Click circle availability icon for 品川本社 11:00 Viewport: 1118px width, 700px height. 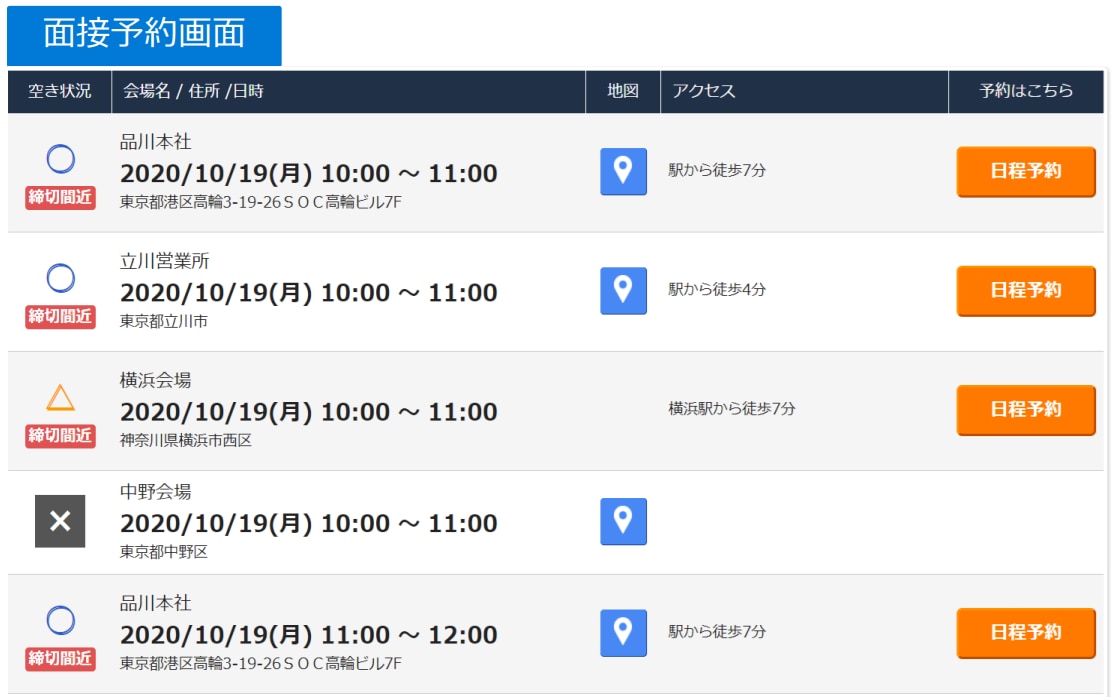pyautogui.click(x=60, y=620)
